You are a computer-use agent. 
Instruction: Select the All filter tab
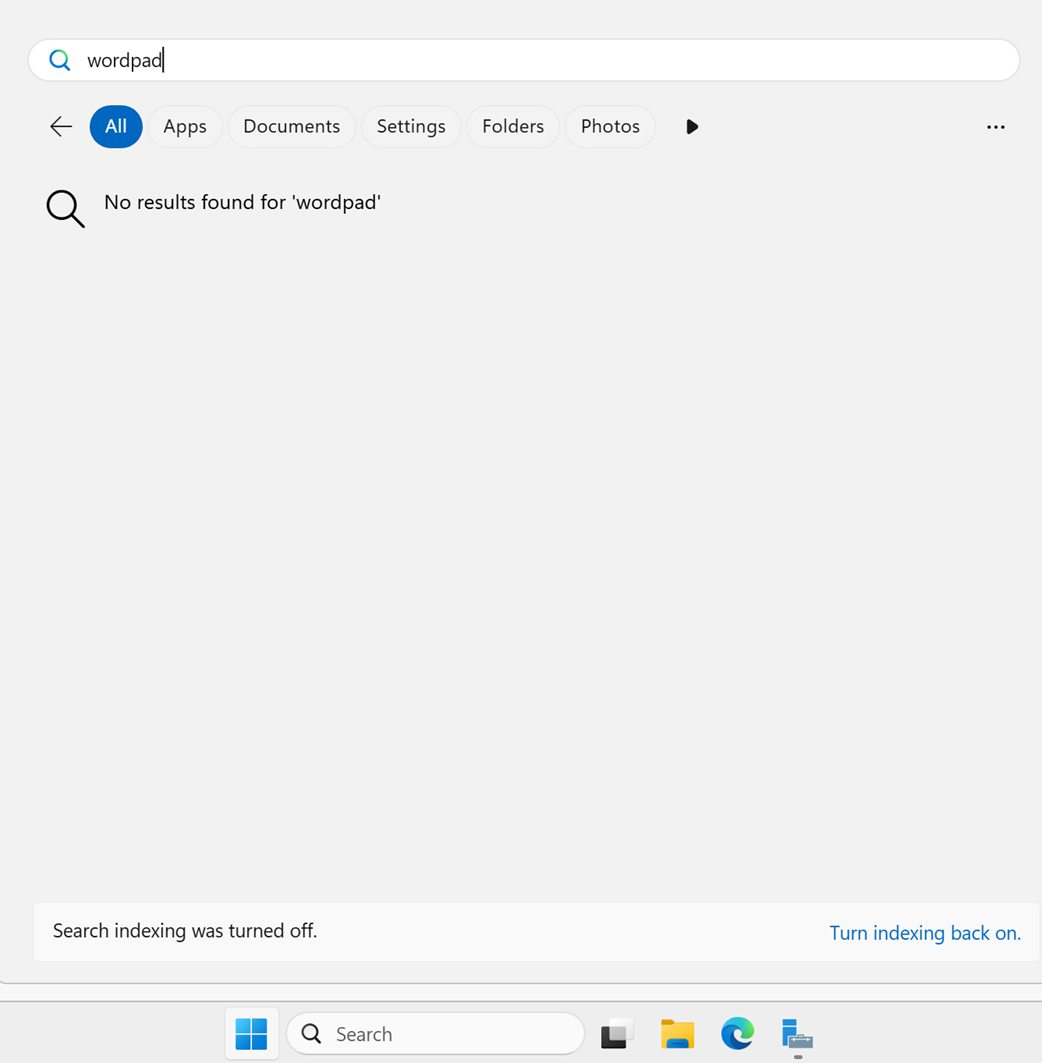click(x=116, y=127)
